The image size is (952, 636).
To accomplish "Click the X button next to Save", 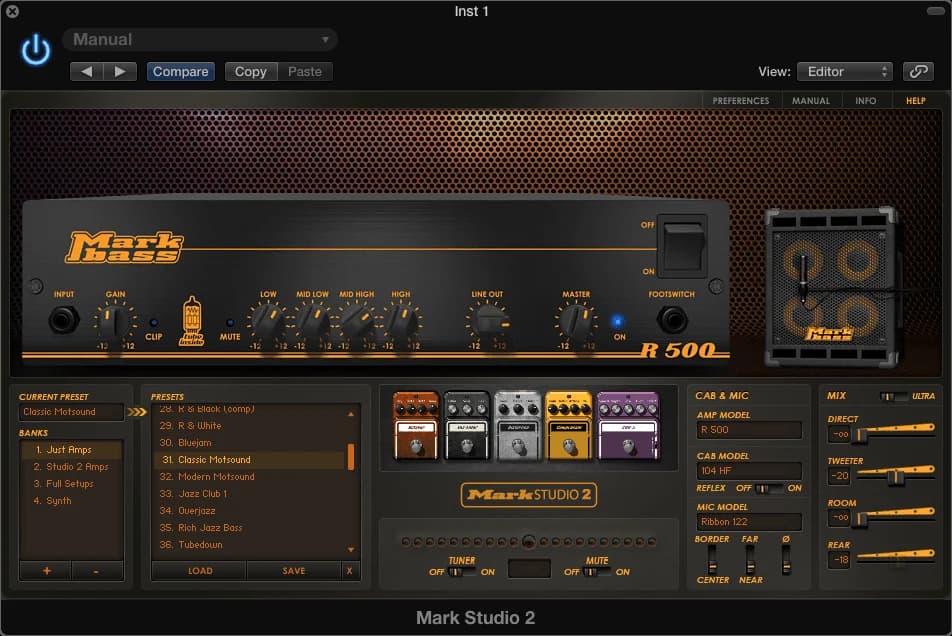I will pos(349,571).
